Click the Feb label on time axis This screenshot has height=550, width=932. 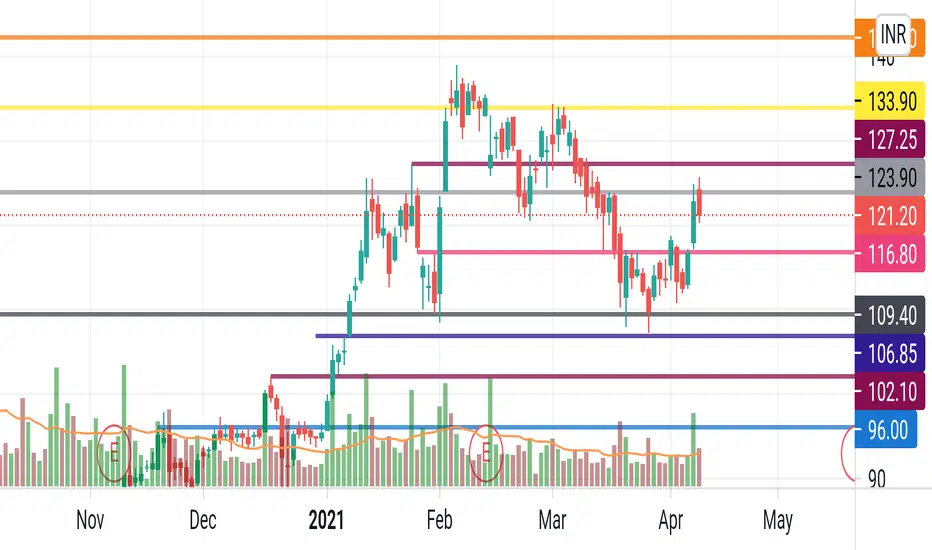[439, 520]
